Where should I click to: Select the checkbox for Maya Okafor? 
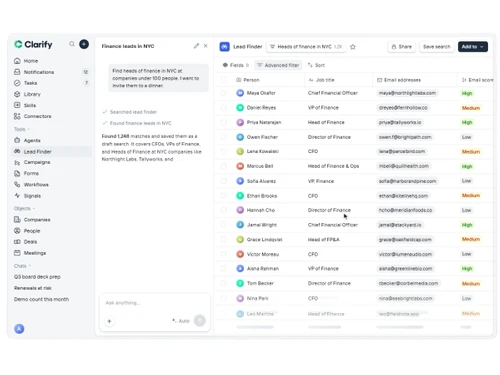tap(224, 93)
